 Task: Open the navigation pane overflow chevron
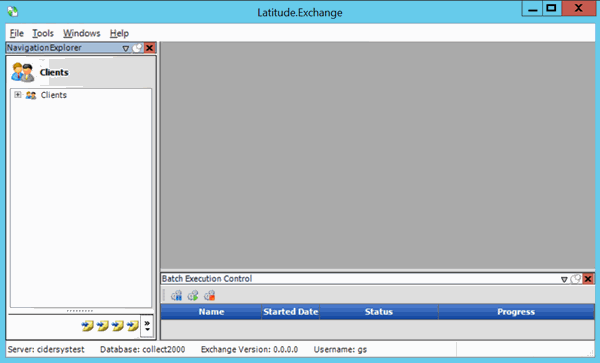click(147, 326)
